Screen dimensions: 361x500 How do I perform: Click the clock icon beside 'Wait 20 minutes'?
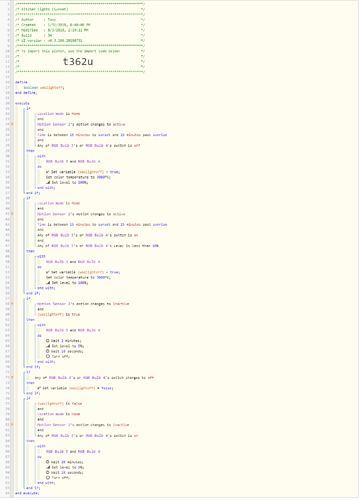[x=48, y=462]
